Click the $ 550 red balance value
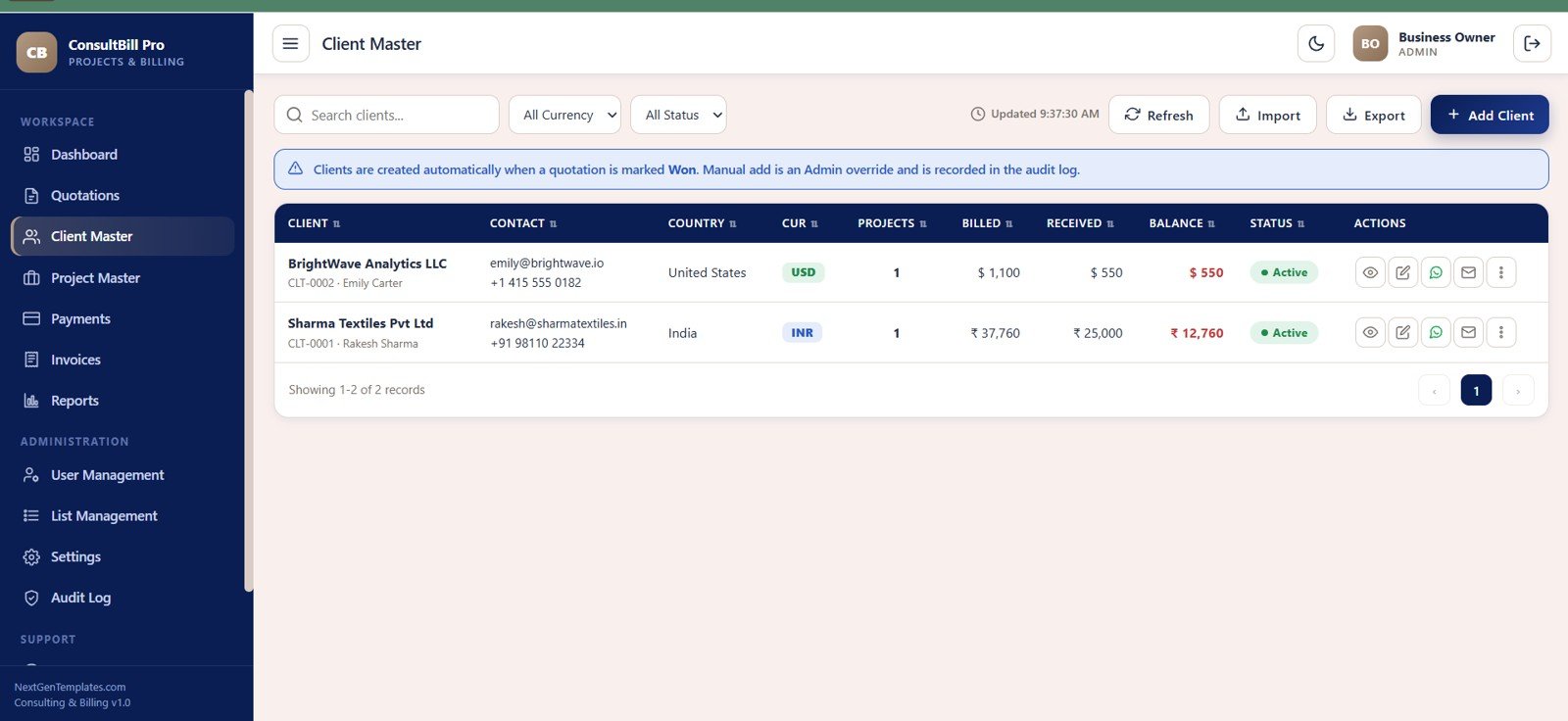Screen dimensions: 1568x721 point(1206,272)
